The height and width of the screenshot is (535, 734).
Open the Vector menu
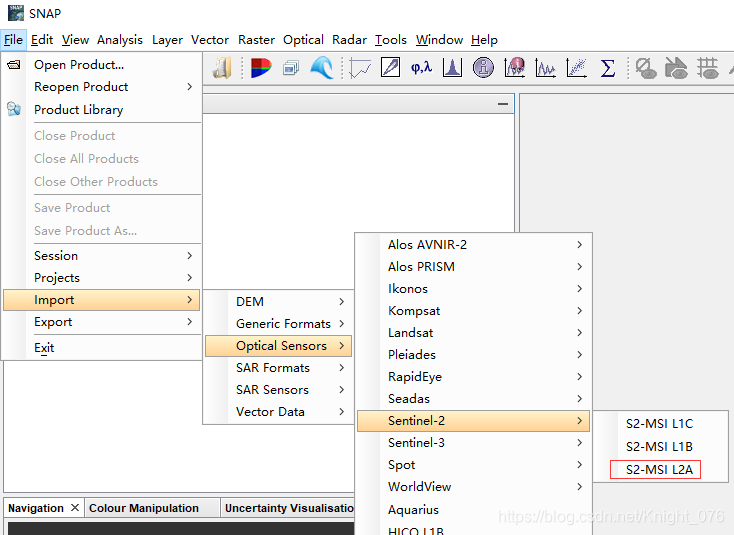point(210,40)
